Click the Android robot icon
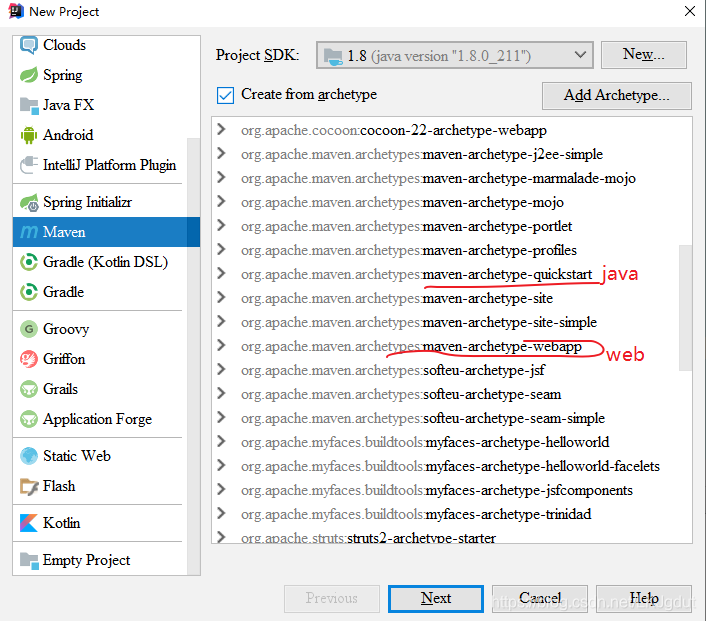The width and height of the screenshot is (706, 621). 29,135
